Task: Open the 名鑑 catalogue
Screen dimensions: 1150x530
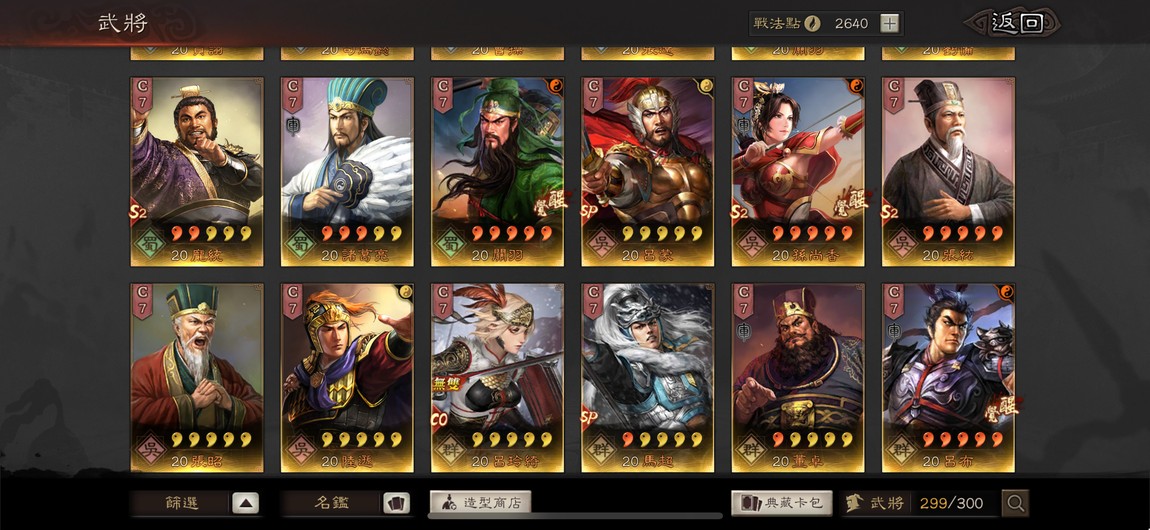Action: (332, 503)
